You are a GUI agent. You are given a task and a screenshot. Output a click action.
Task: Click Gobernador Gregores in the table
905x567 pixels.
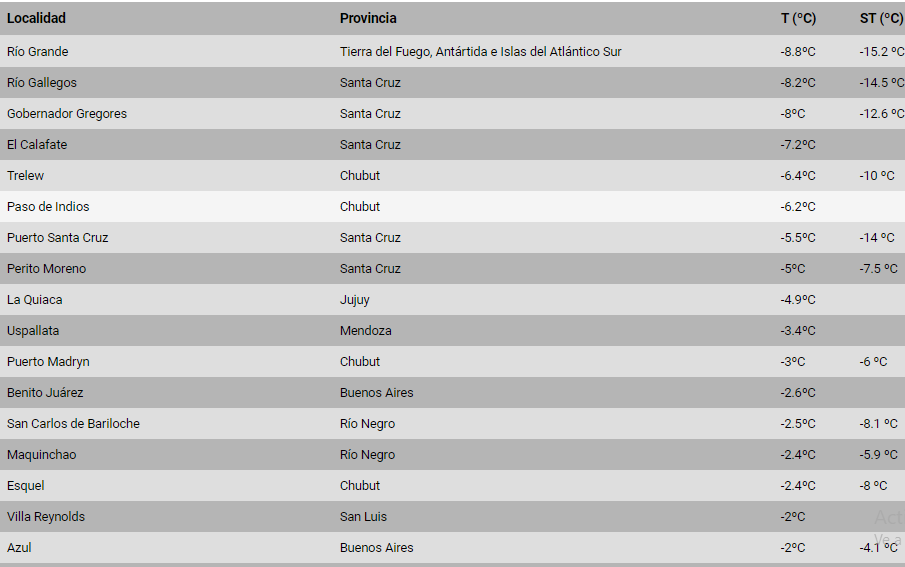(67, 113)
